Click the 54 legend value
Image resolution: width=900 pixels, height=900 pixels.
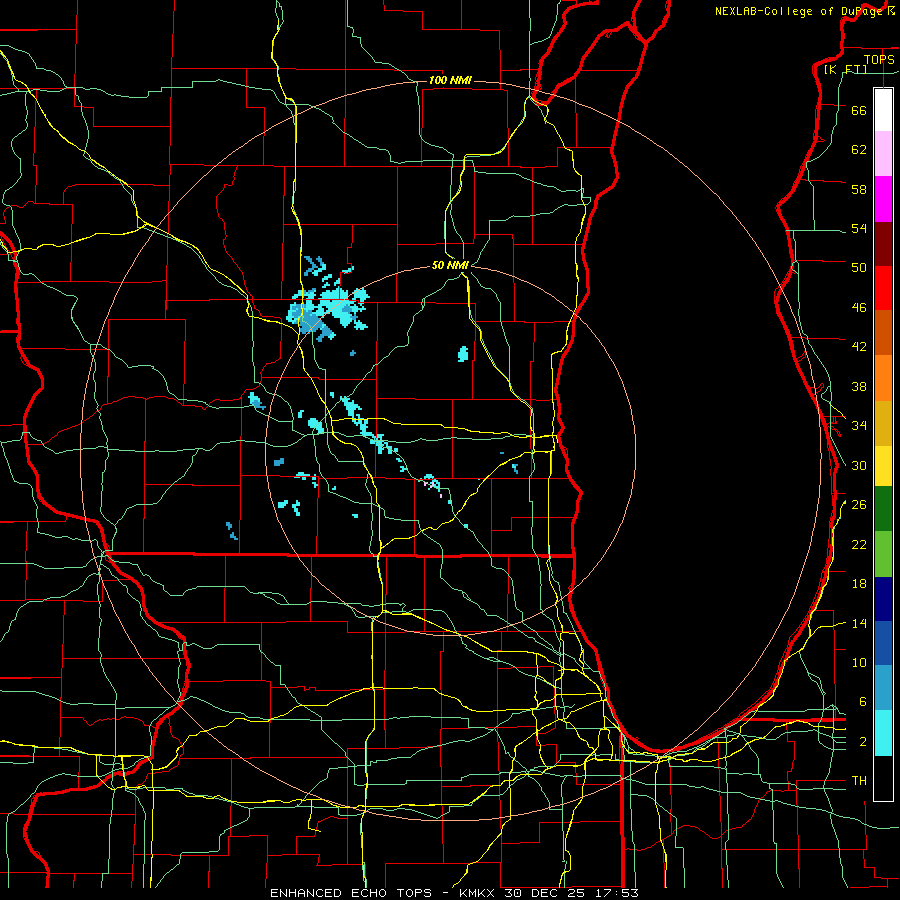[x=859, y=229]
